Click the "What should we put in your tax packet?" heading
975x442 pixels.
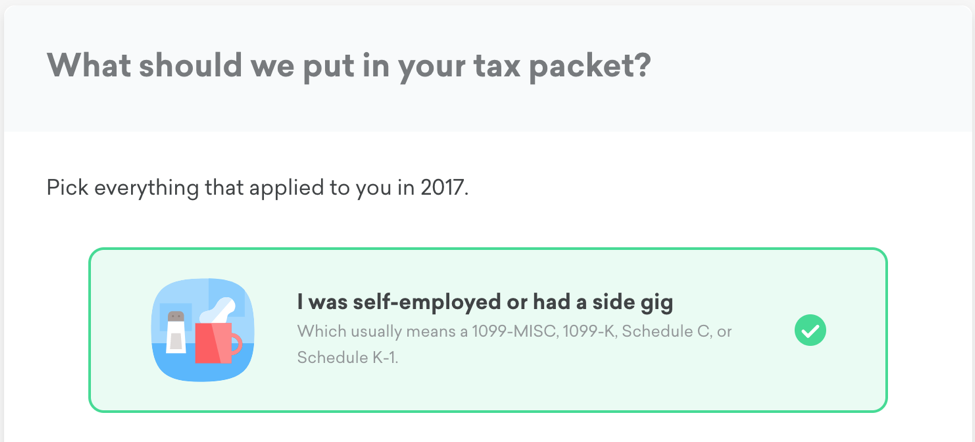pos(349,66)
